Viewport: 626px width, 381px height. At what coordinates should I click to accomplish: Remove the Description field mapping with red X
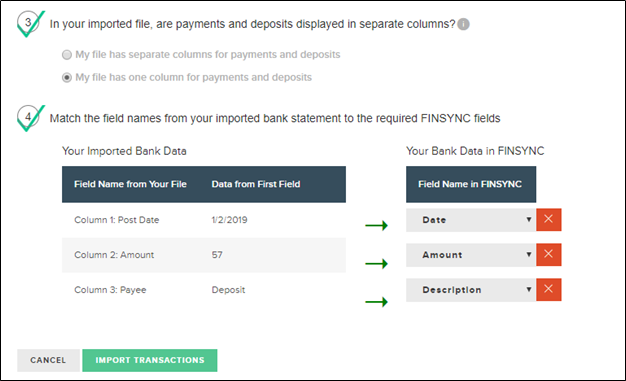click(549, 290)
